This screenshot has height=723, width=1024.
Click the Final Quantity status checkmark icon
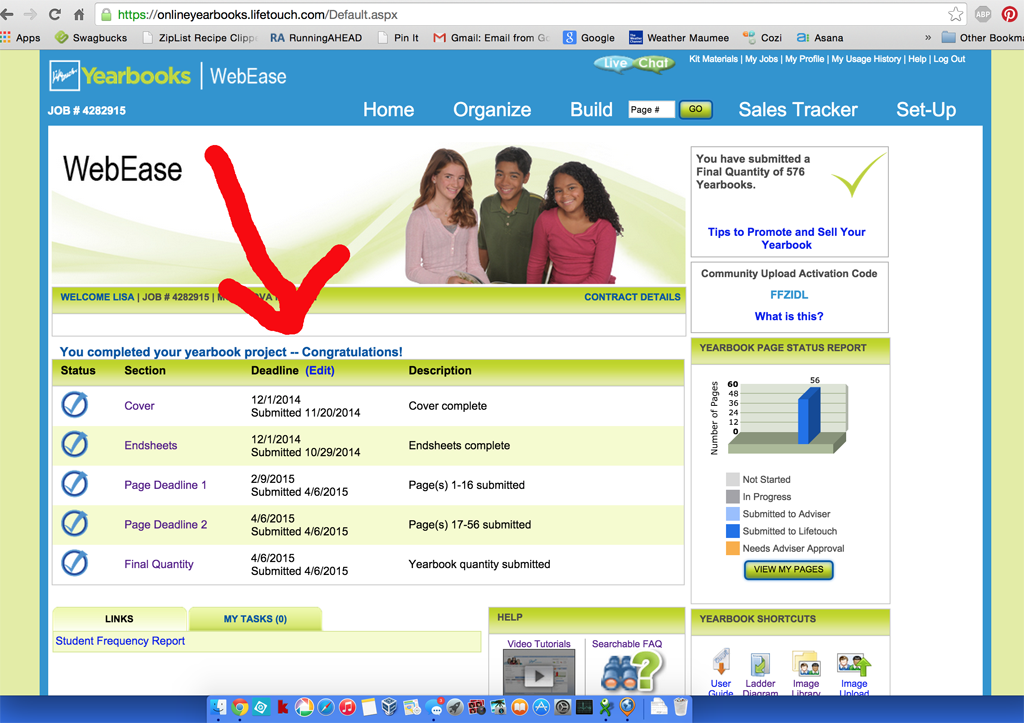[x=75, y=563]
